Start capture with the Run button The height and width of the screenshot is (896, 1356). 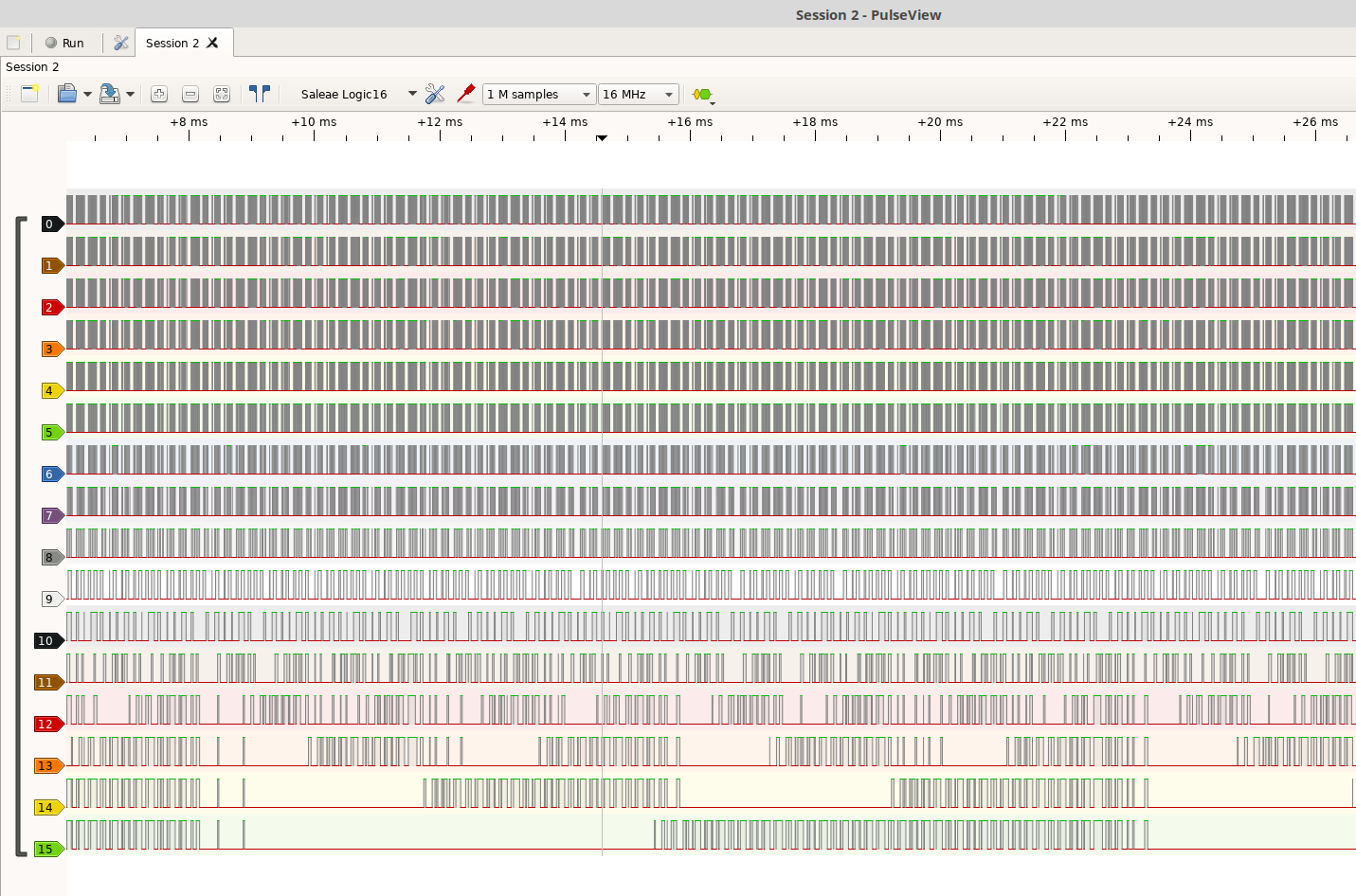click(x=64, y=43)
